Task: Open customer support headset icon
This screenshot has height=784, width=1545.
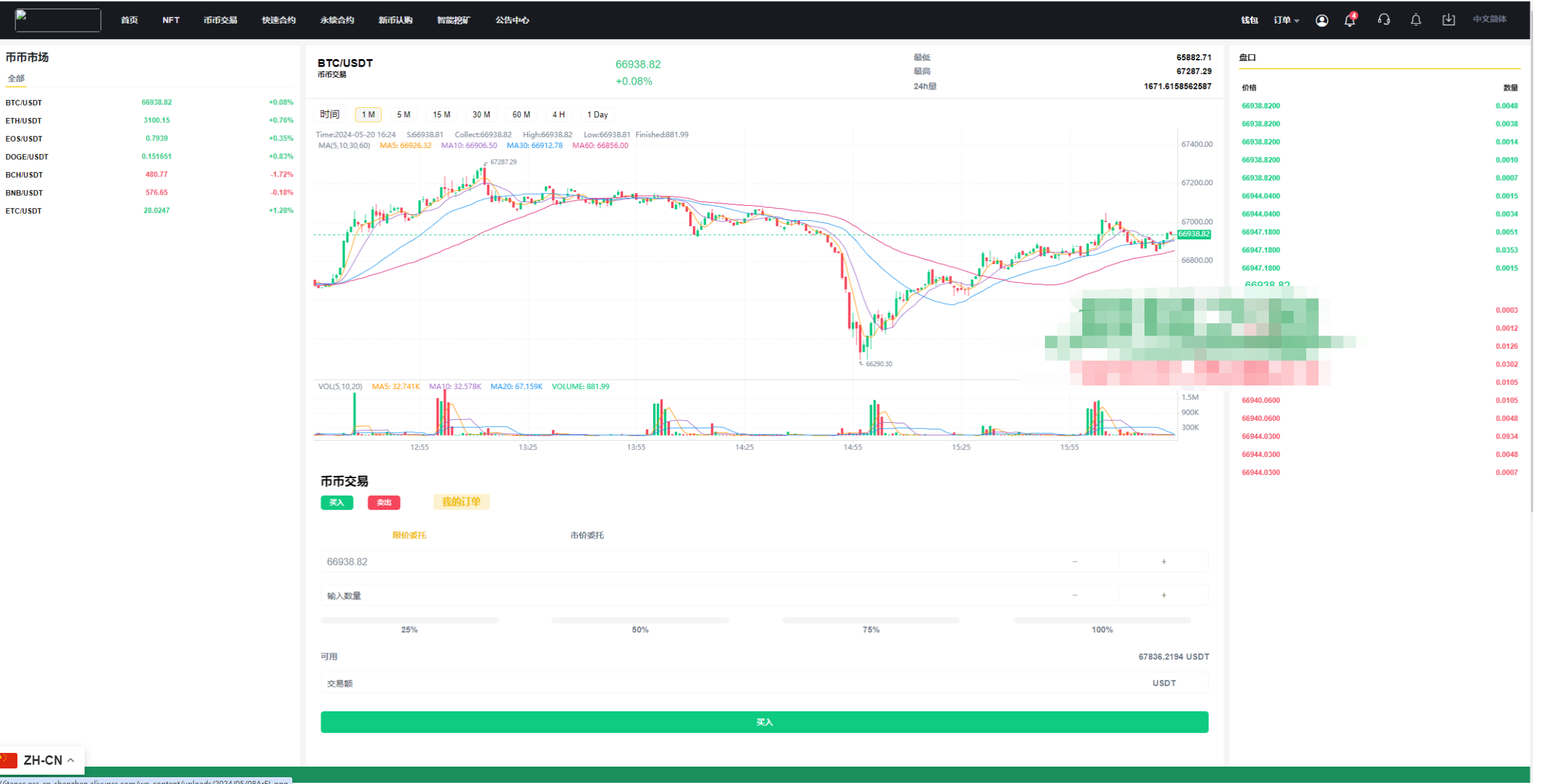Action: pos(1384,20)
